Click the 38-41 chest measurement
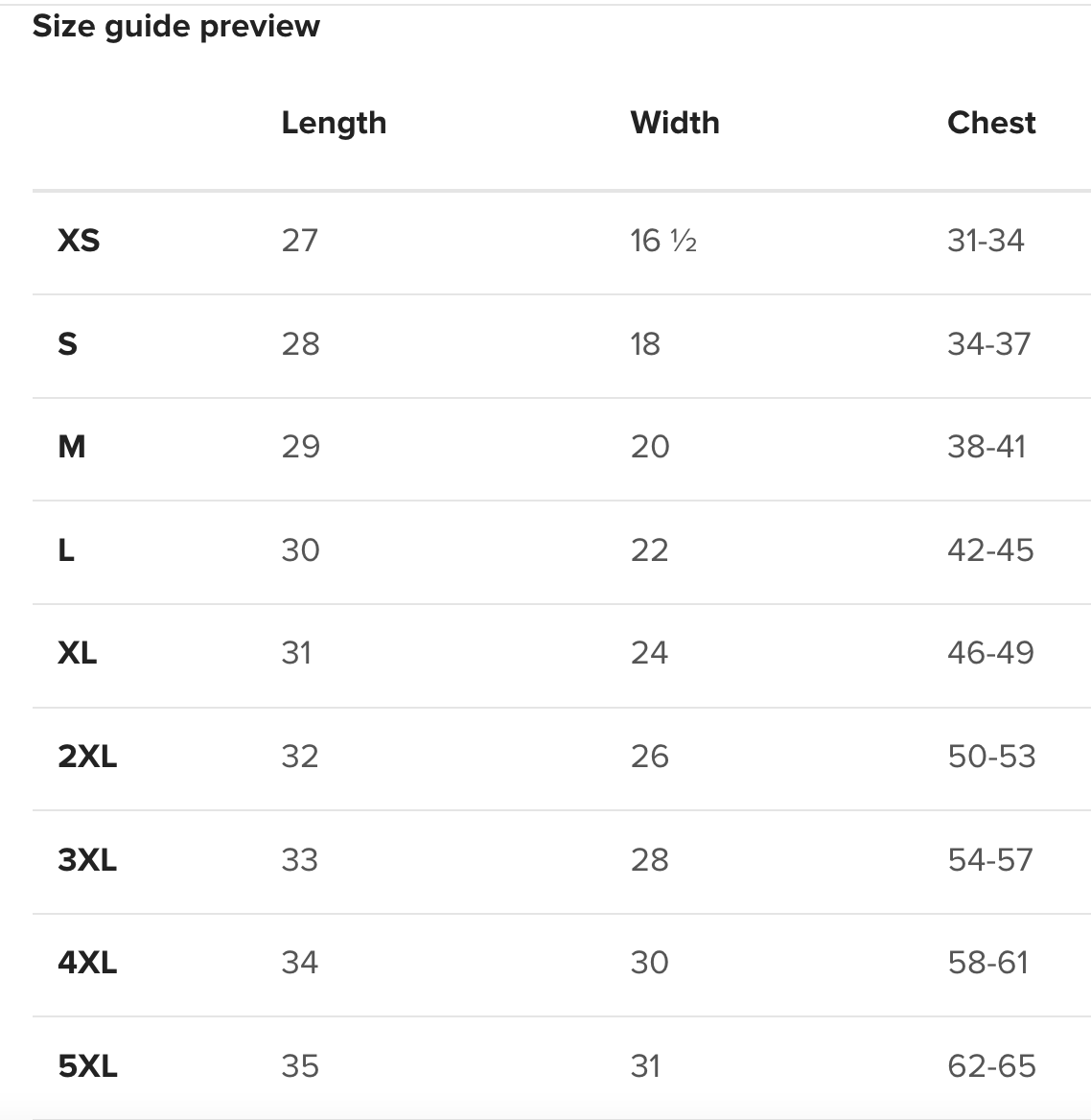This screenshot has height=1120, width=1091. [x=987, y=447]
